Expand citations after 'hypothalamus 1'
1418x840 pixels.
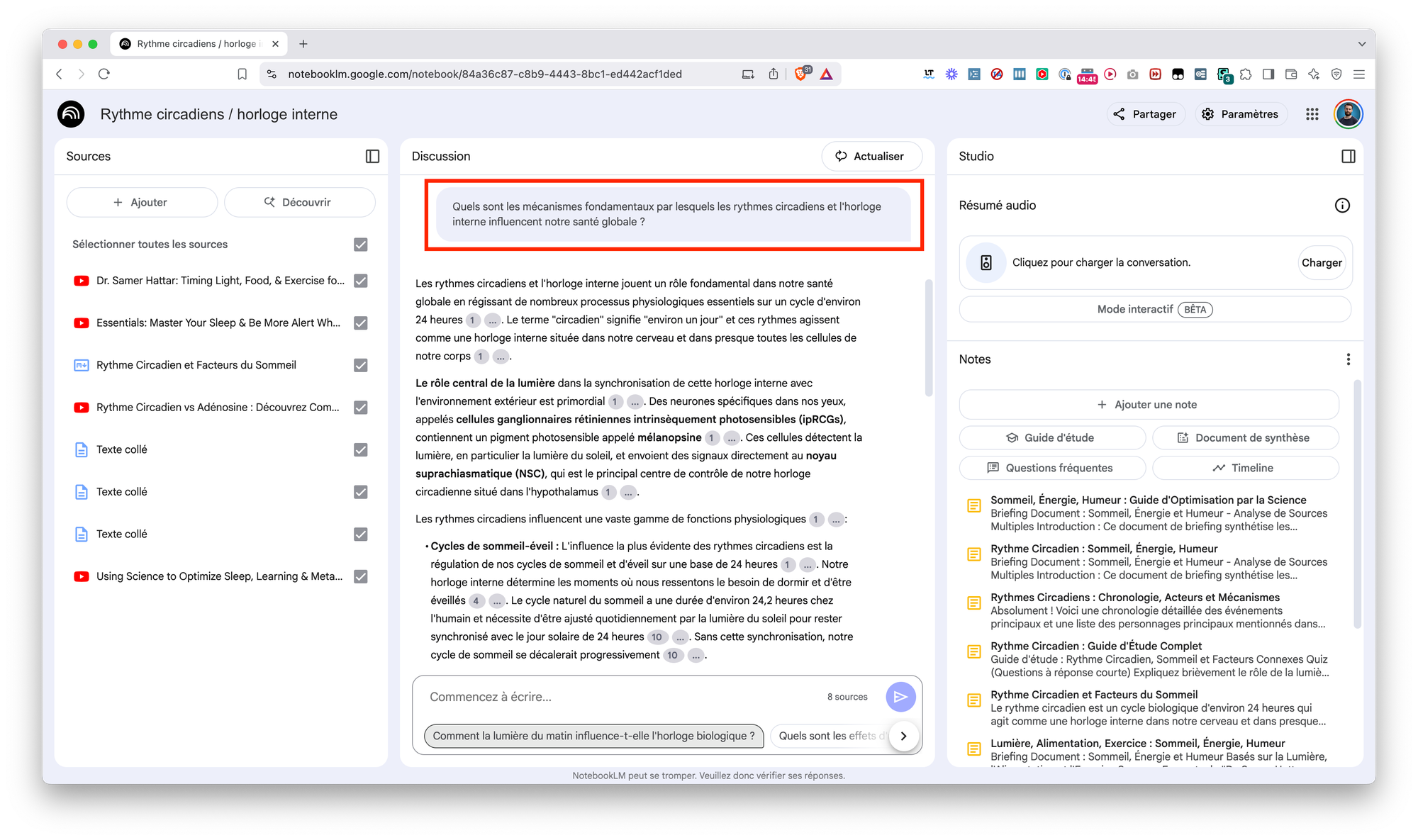pos(628,492)
